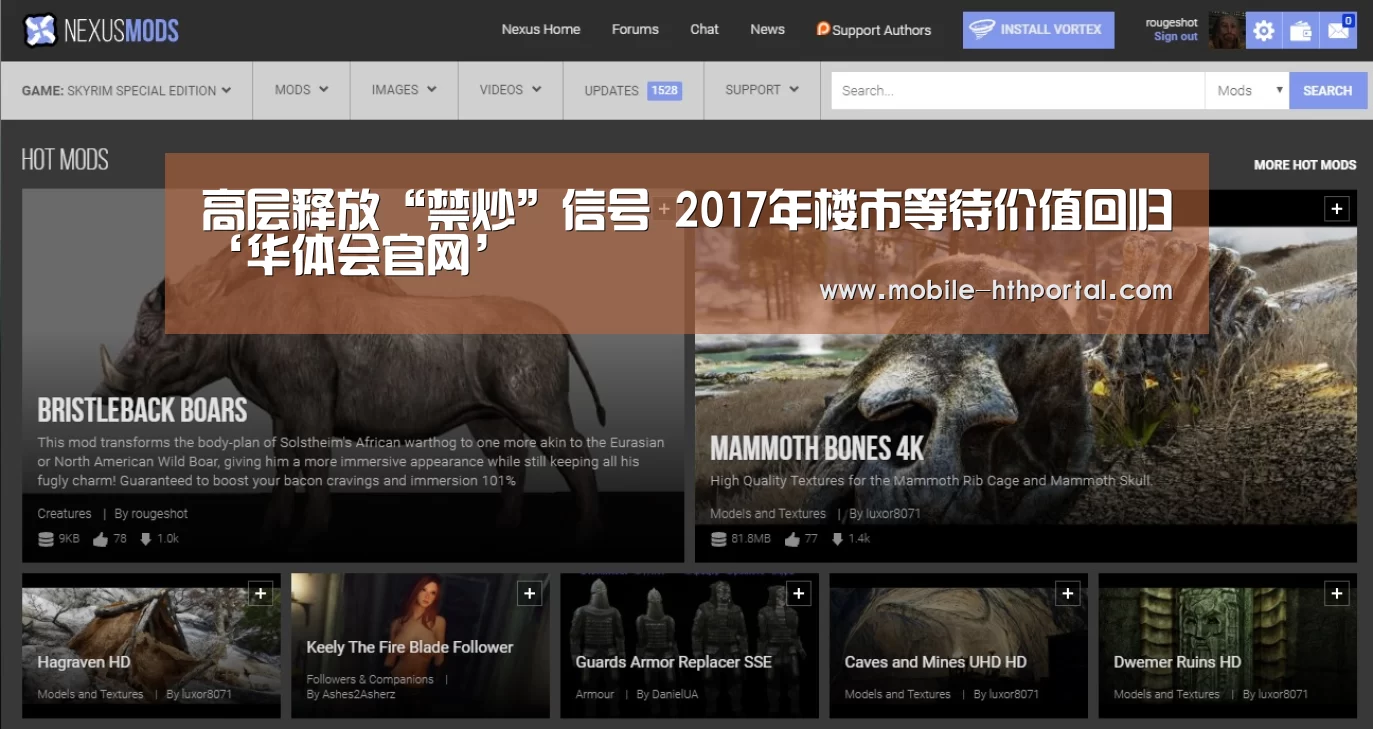Click the file size icon beside 9KB
Viewport: 1373px width, 729px height.
(x=45, y=539)
